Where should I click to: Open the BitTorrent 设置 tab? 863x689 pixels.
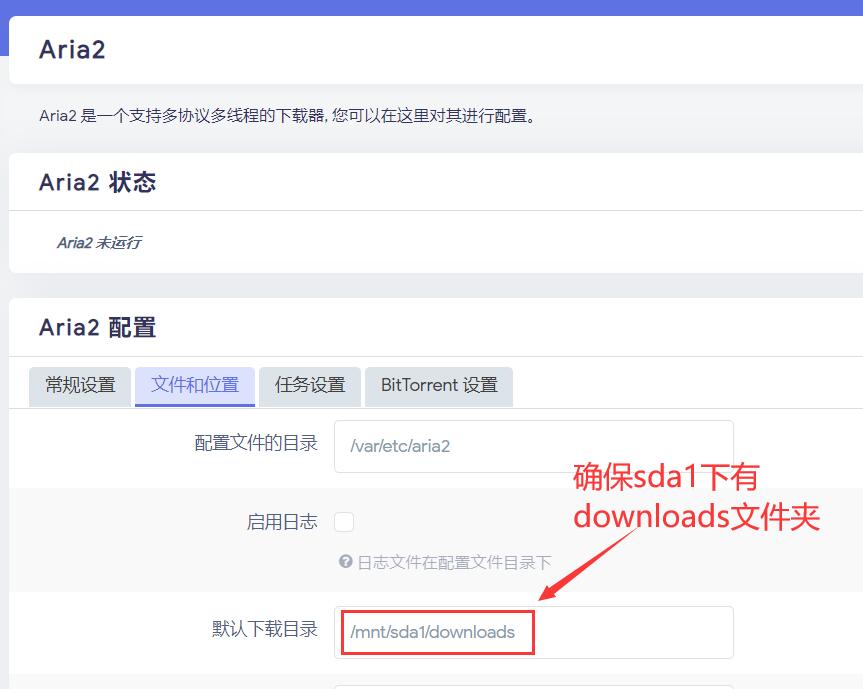click(x=439, y=386)
